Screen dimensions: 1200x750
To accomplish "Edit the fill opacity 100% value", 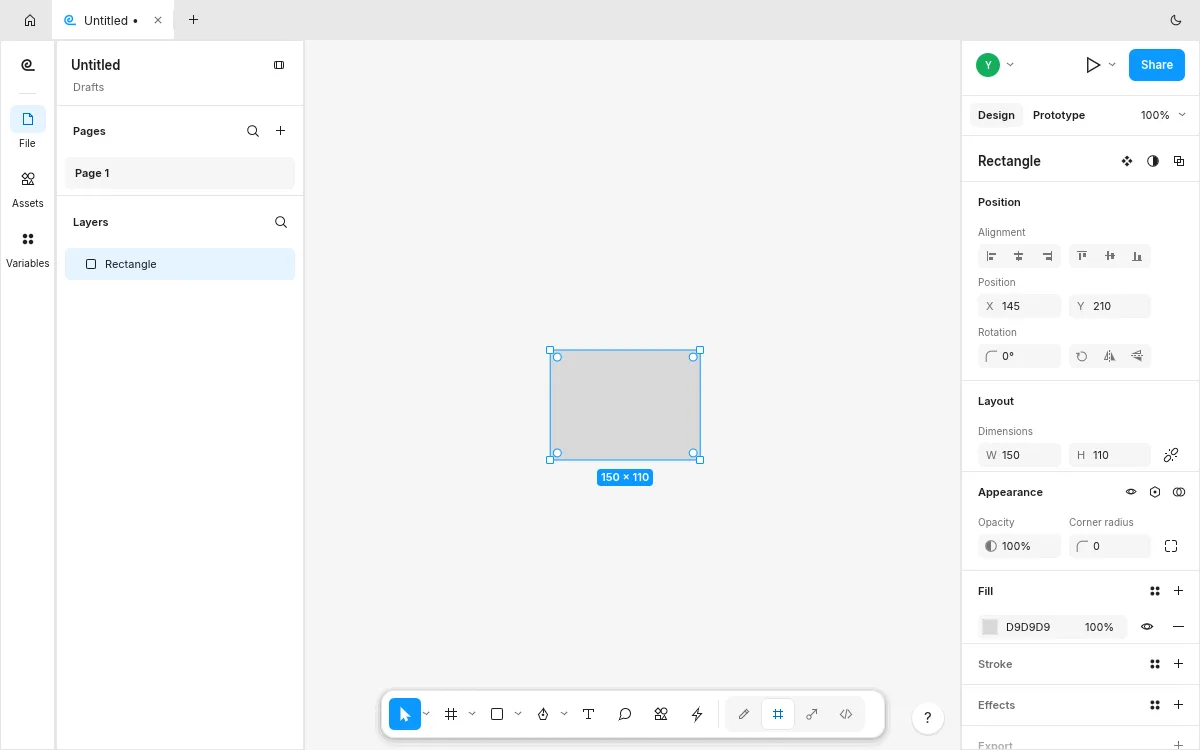I will (x=1099, y=627).
